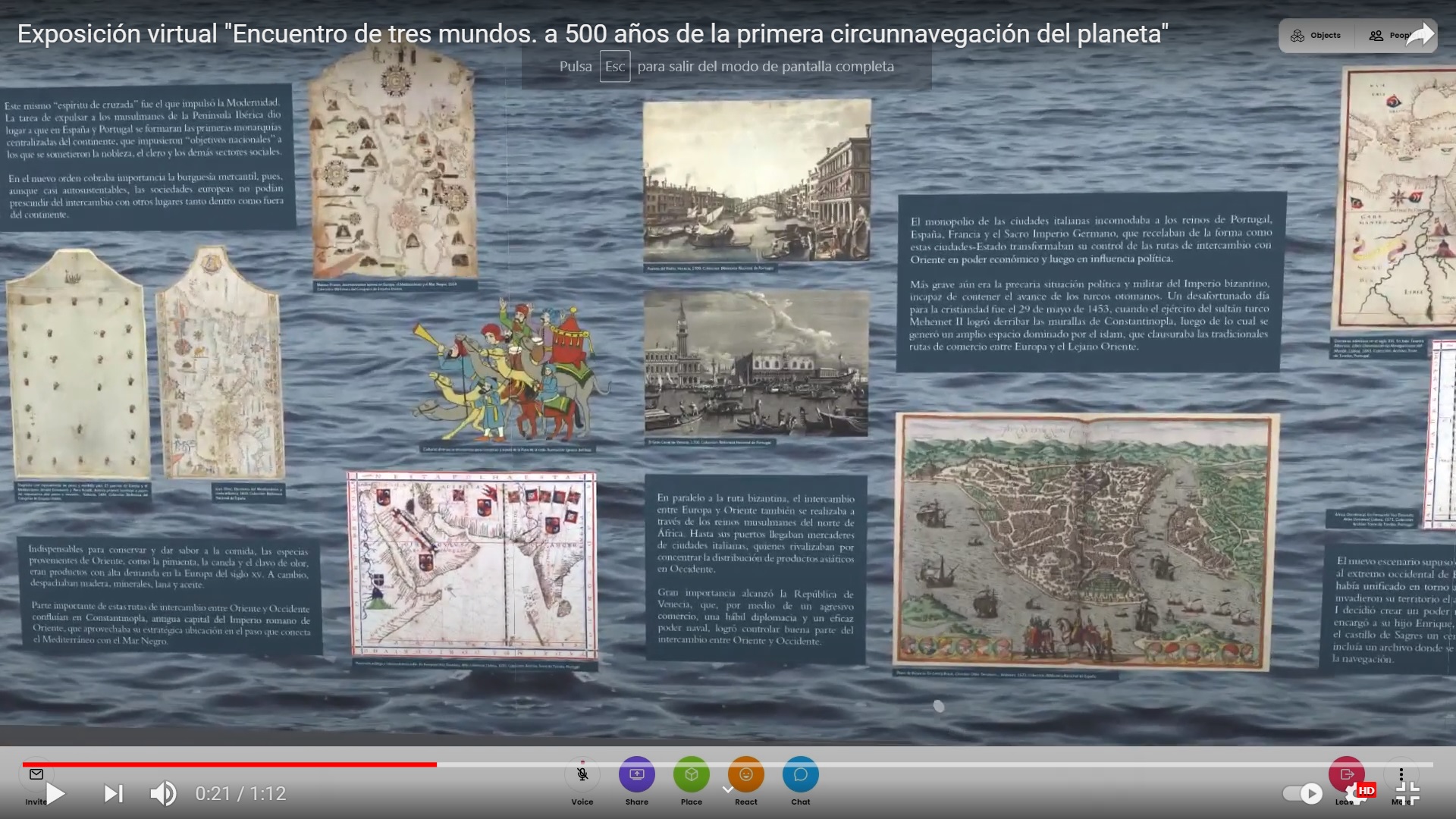The image size is (1456, 819).
Task: Click the green Place cube icon
Action: [x=692, y=774]
